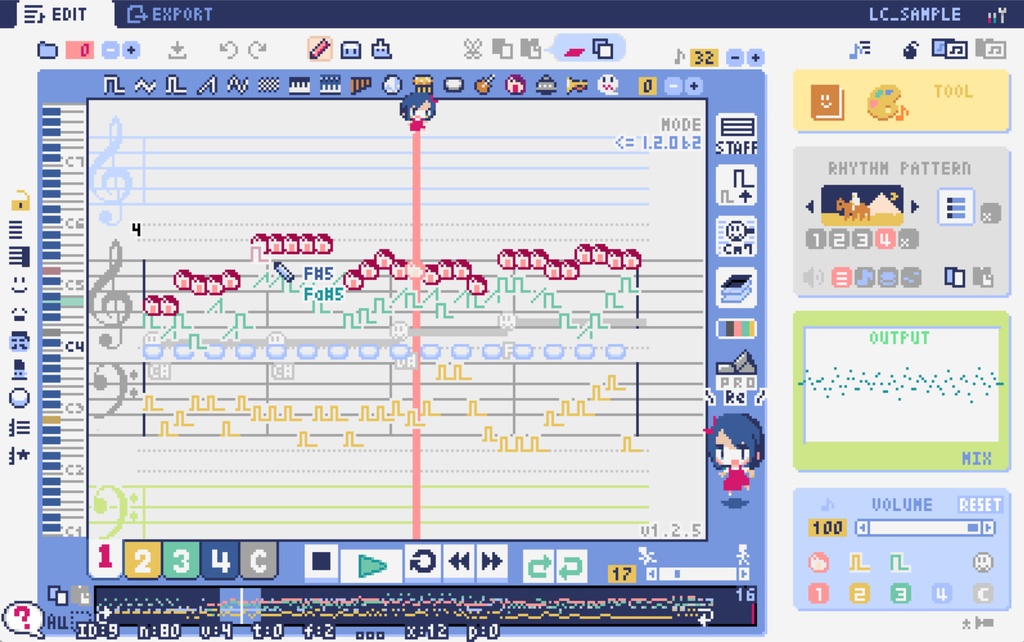Show previous rhythm pattern category
Image resolution: width=1024 pixels, height=642 pixels.
tap(810, 204)
